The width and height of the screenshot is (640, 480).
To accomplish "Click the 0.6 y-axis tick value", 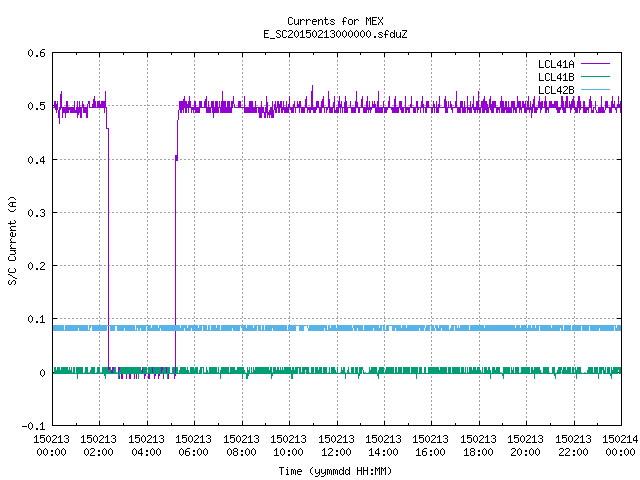I will pos(36,53).
